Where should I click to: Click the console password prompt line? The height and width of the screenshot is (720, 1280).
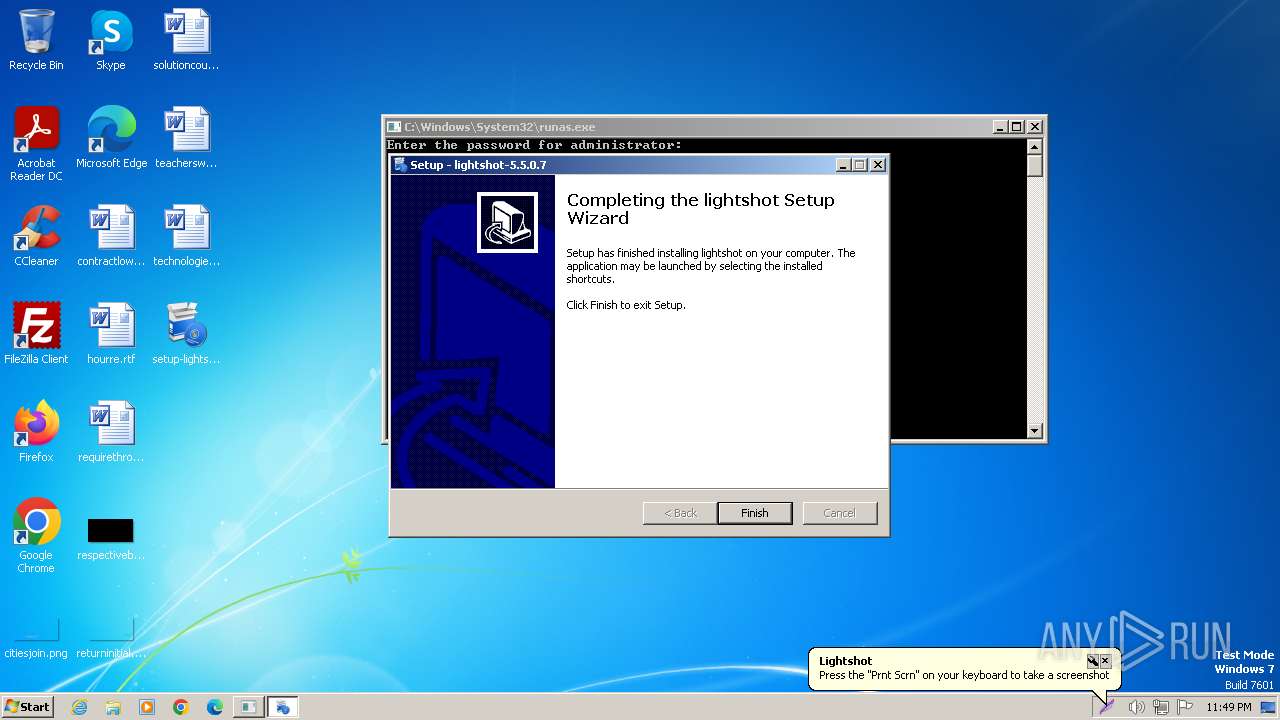click(x=534, y=145)
